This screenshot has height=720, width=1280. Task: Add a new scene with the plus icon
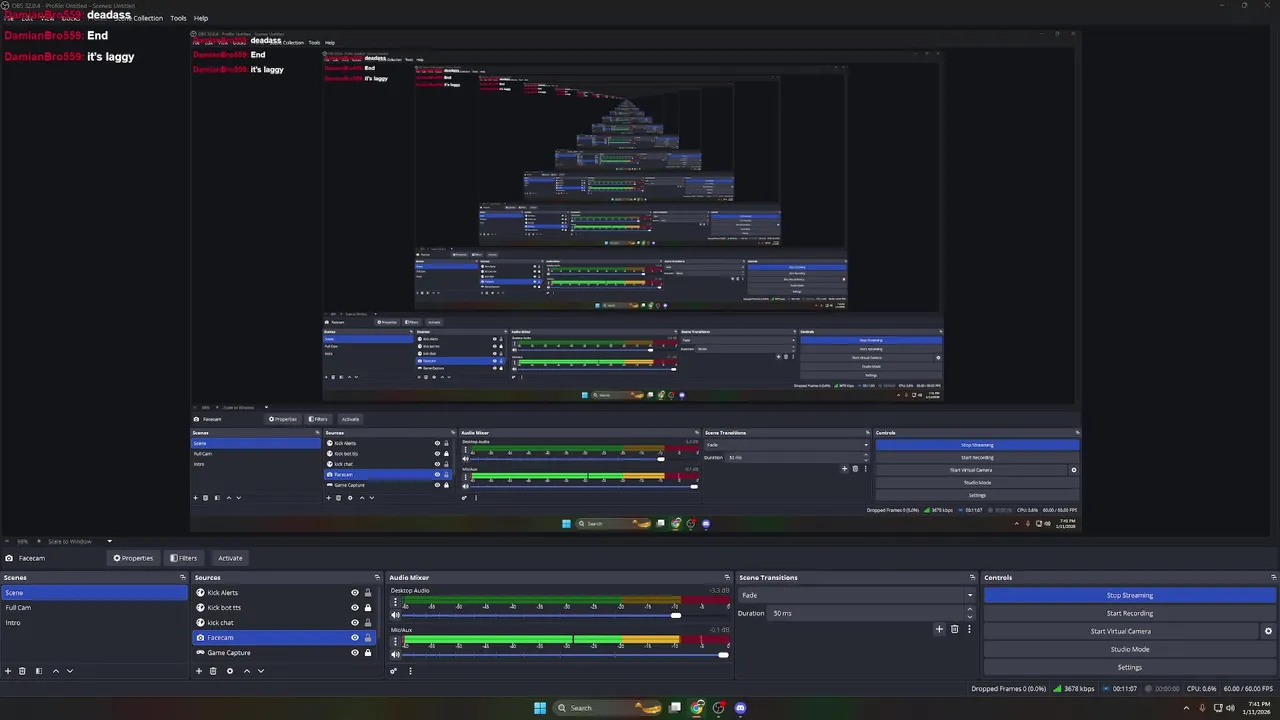pos(8,671)
